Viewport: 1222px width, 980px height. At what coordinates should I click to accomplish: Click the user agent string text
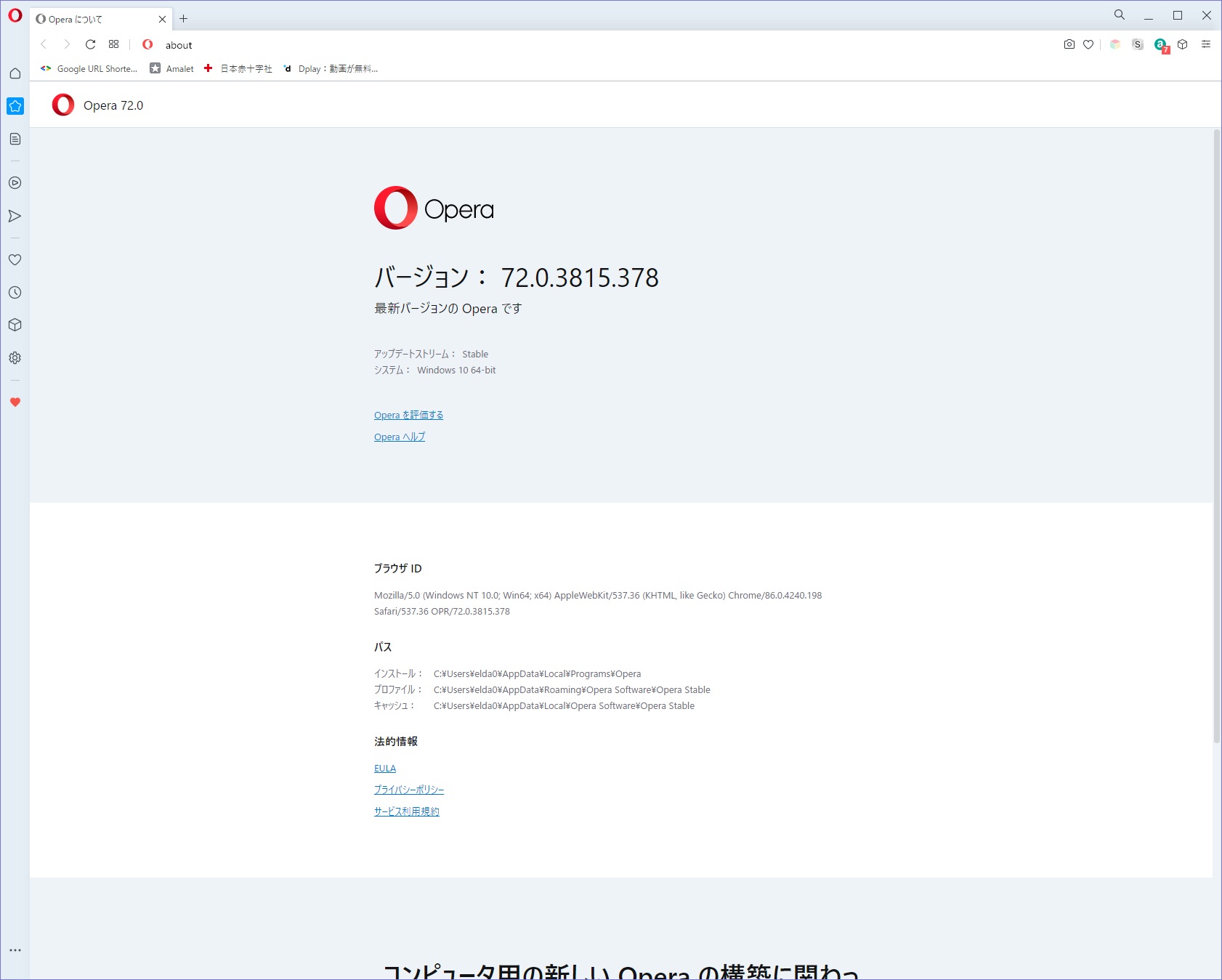coord(598,603)
